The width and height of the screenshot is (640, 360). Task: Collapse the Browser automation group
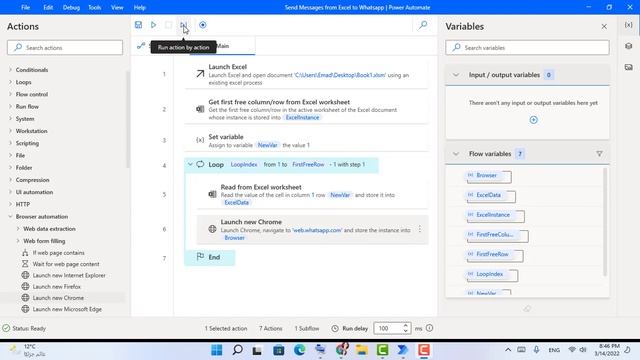coord(11,216)
